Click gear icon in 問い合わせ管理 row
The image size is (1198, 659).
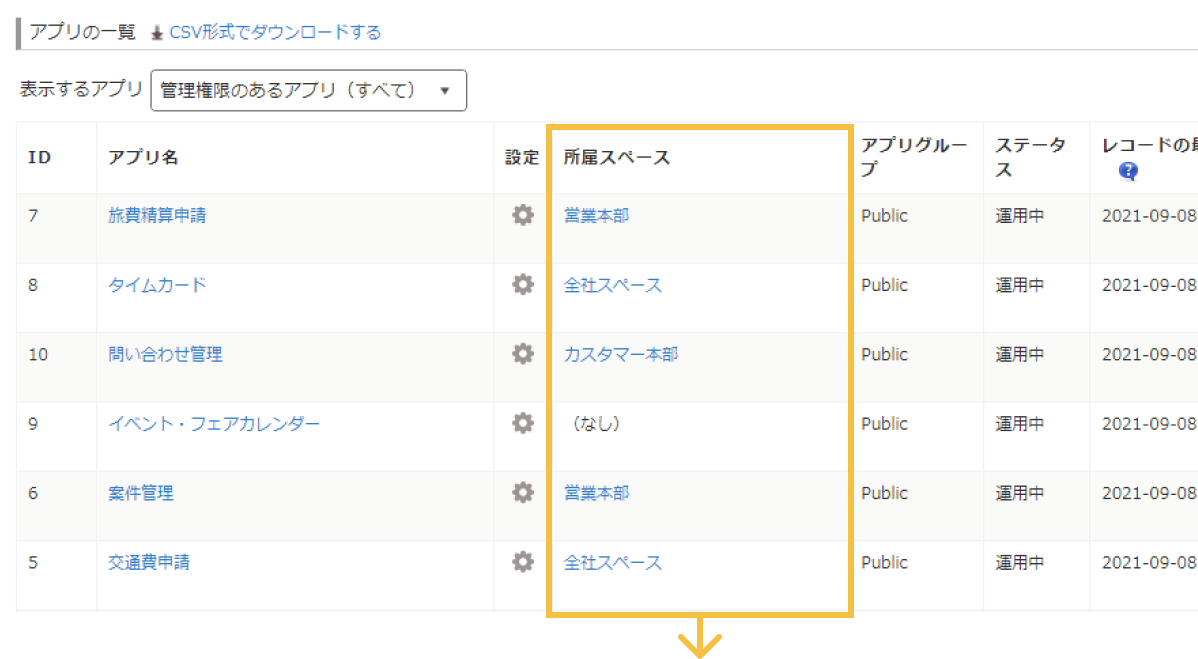522,354
